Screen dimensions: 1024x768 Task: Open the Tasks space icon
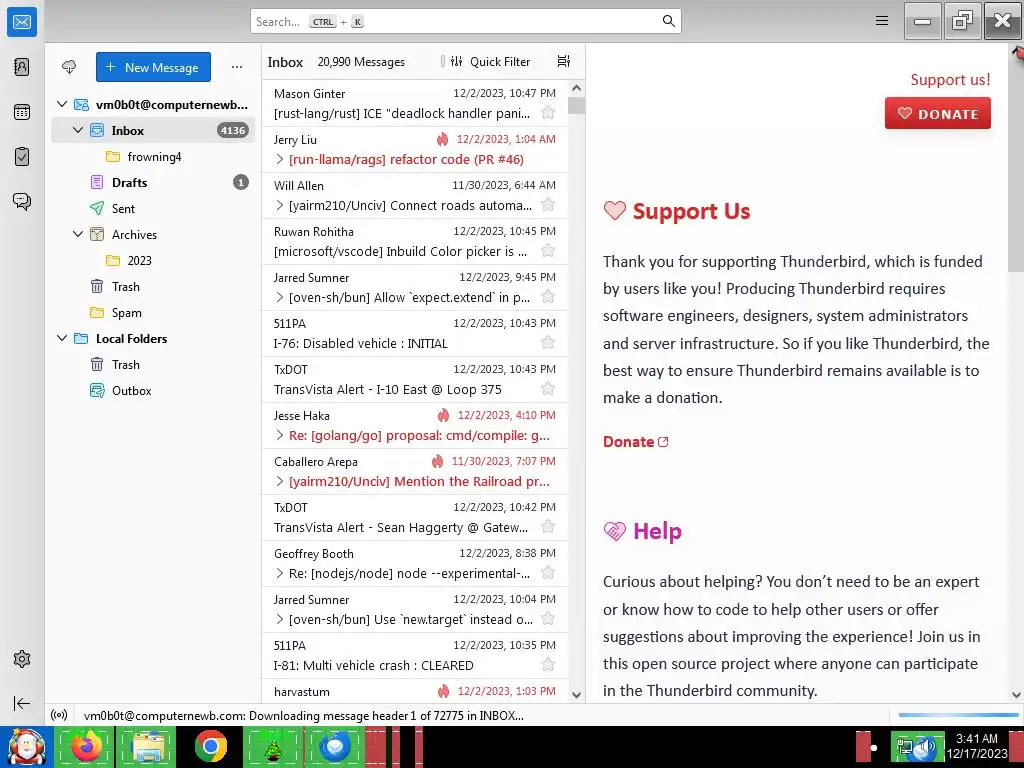(22, 157)
